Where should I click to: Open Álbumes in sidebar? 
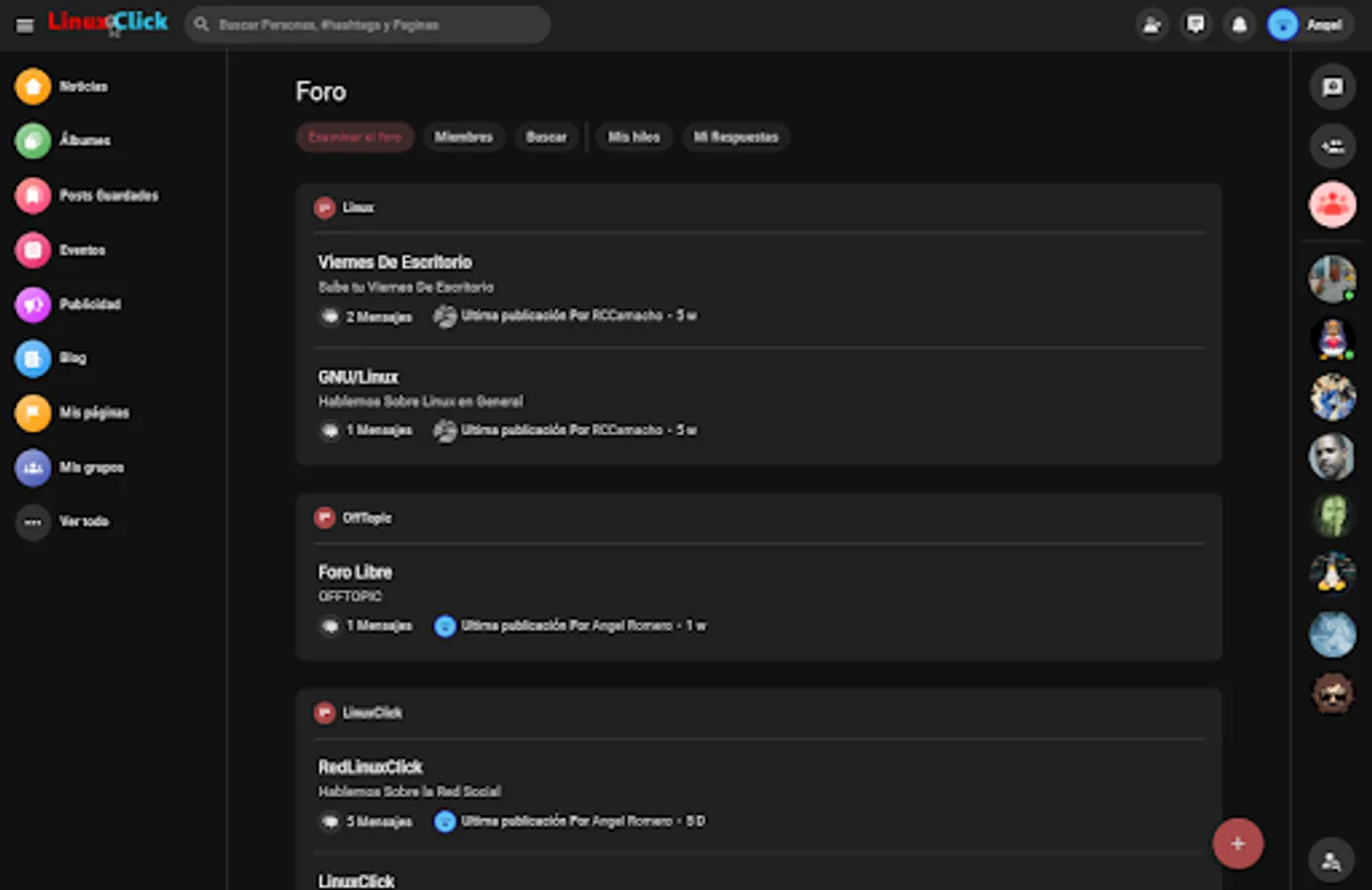coord(62,140)
